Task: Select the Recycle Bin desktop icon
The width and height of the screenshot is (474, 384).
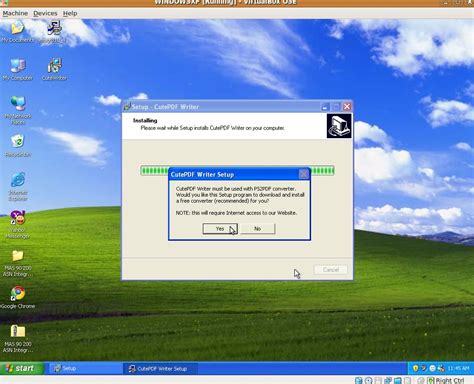Action: click(x=18, y=146)
